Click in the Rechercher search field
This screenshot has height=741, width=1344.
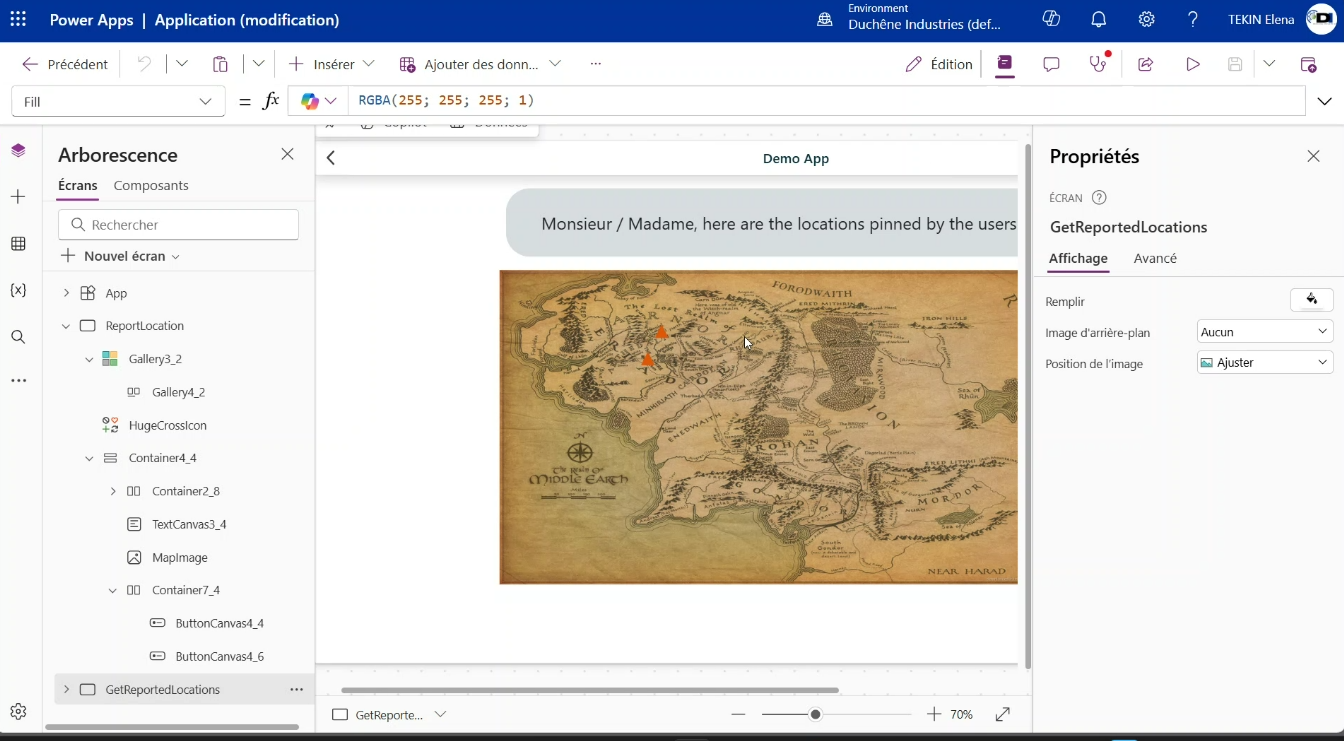pos(178,225)
